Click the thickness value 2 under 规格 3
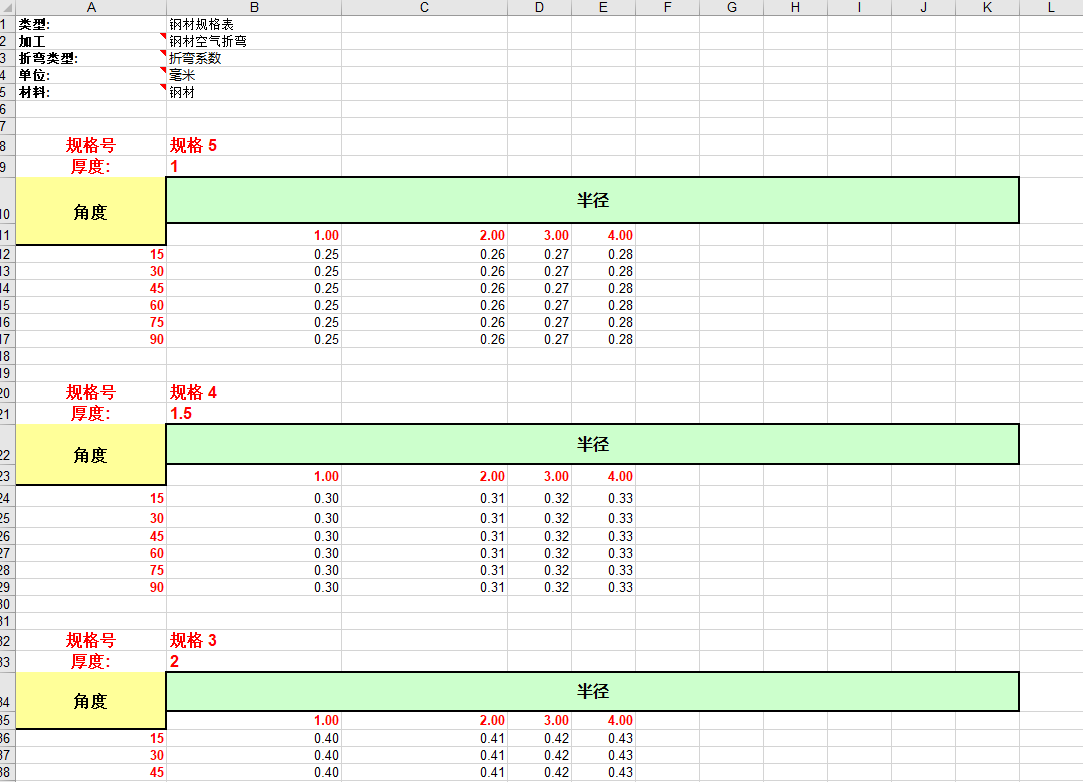The height and width of the screenshot is (782, 1083). pyautogui.click(x=254, y=661)
